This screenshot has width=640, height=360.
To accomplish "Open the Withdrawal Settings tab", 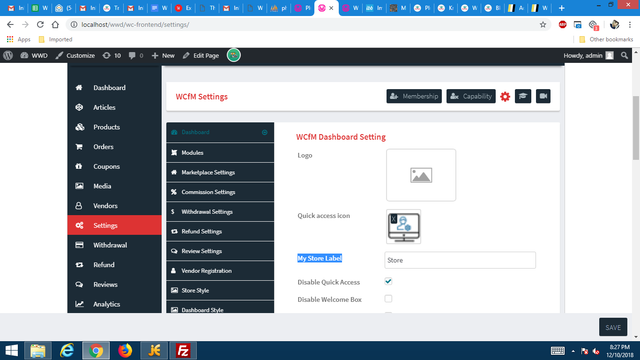I will (220, 212).
